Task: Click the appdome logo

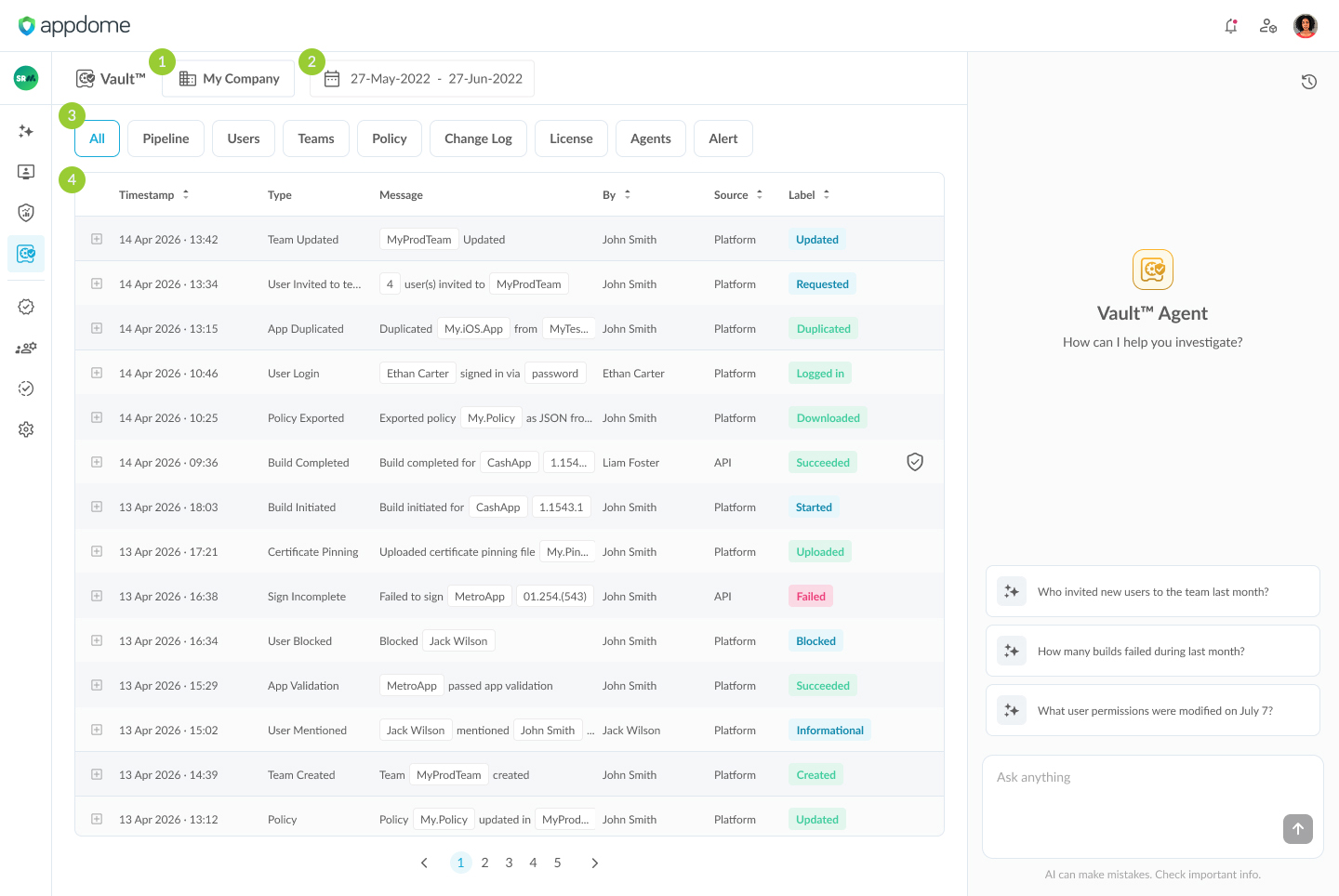Action: [74, 26]
